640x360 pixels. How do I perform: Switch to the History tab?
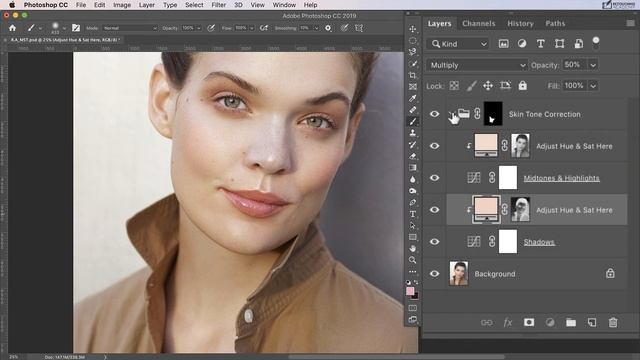point(520,24)
